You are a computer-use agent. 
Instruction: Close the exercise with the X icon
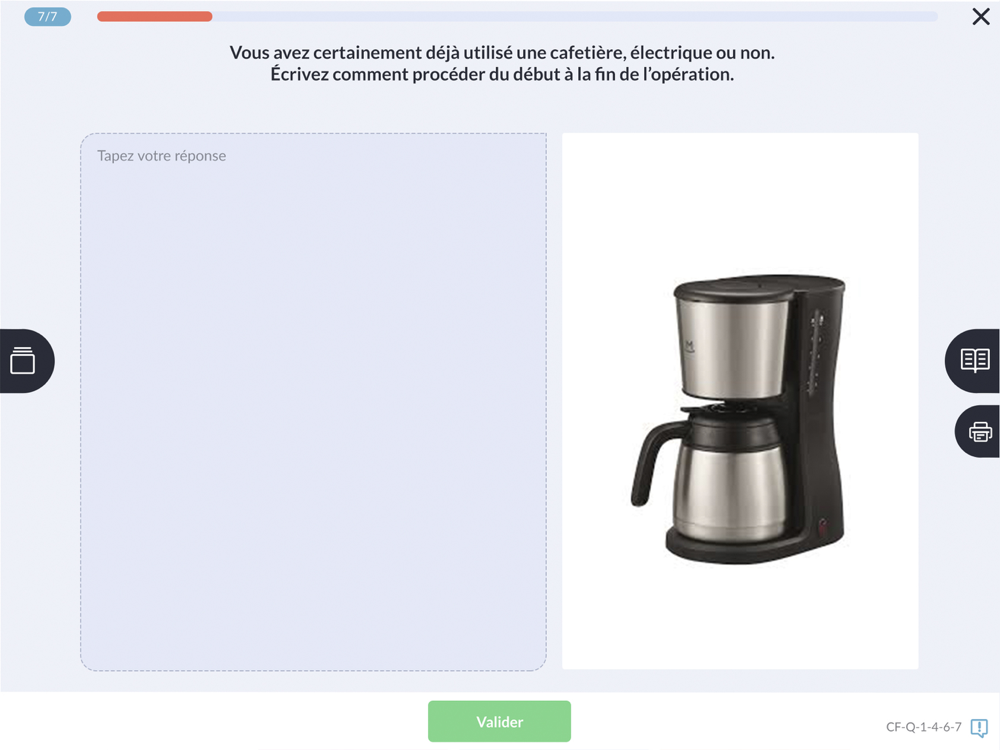click(x=981, y=17)
